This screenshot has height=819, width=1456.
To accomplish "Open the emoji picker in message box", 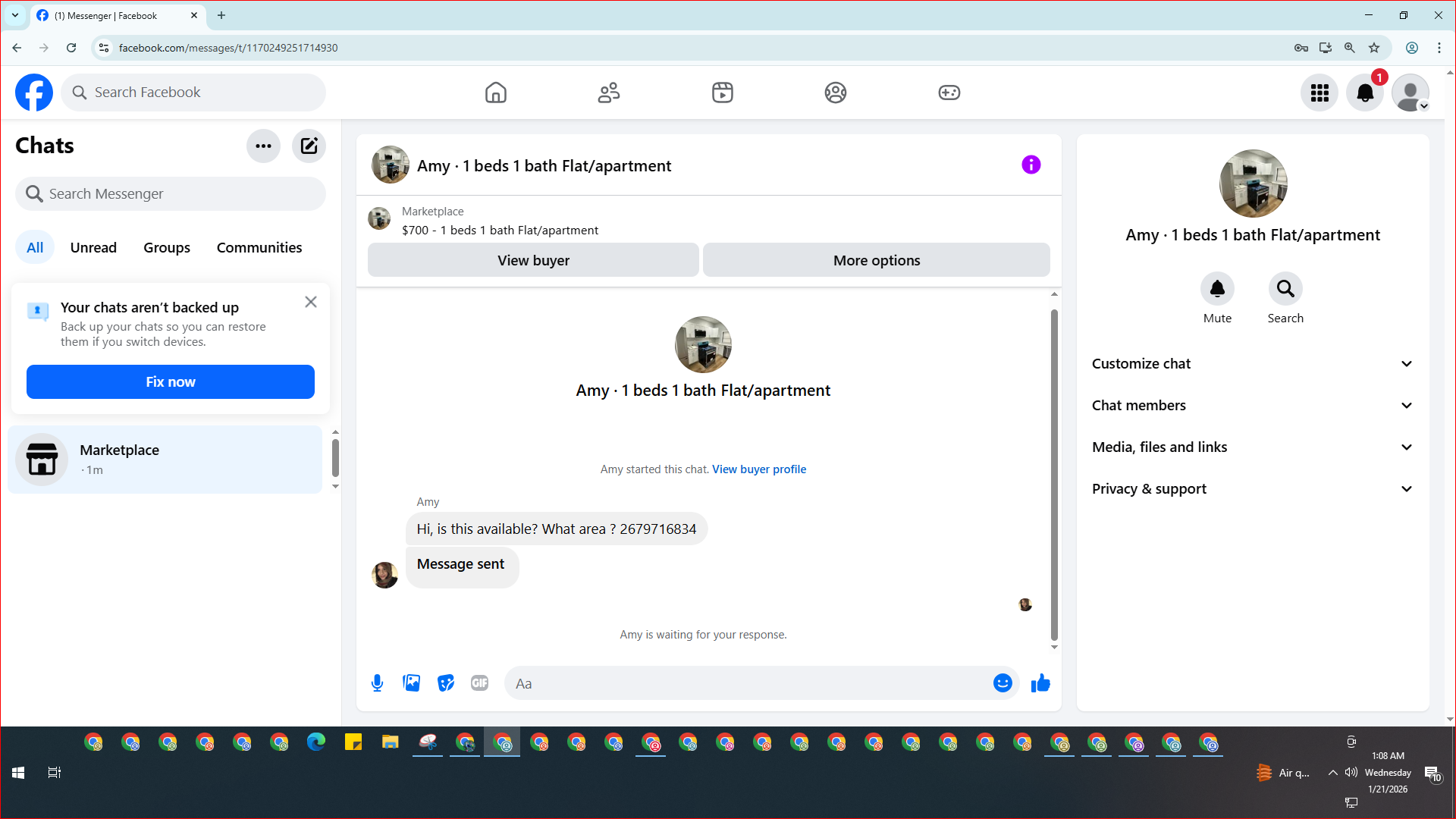I will [1003, 683].
